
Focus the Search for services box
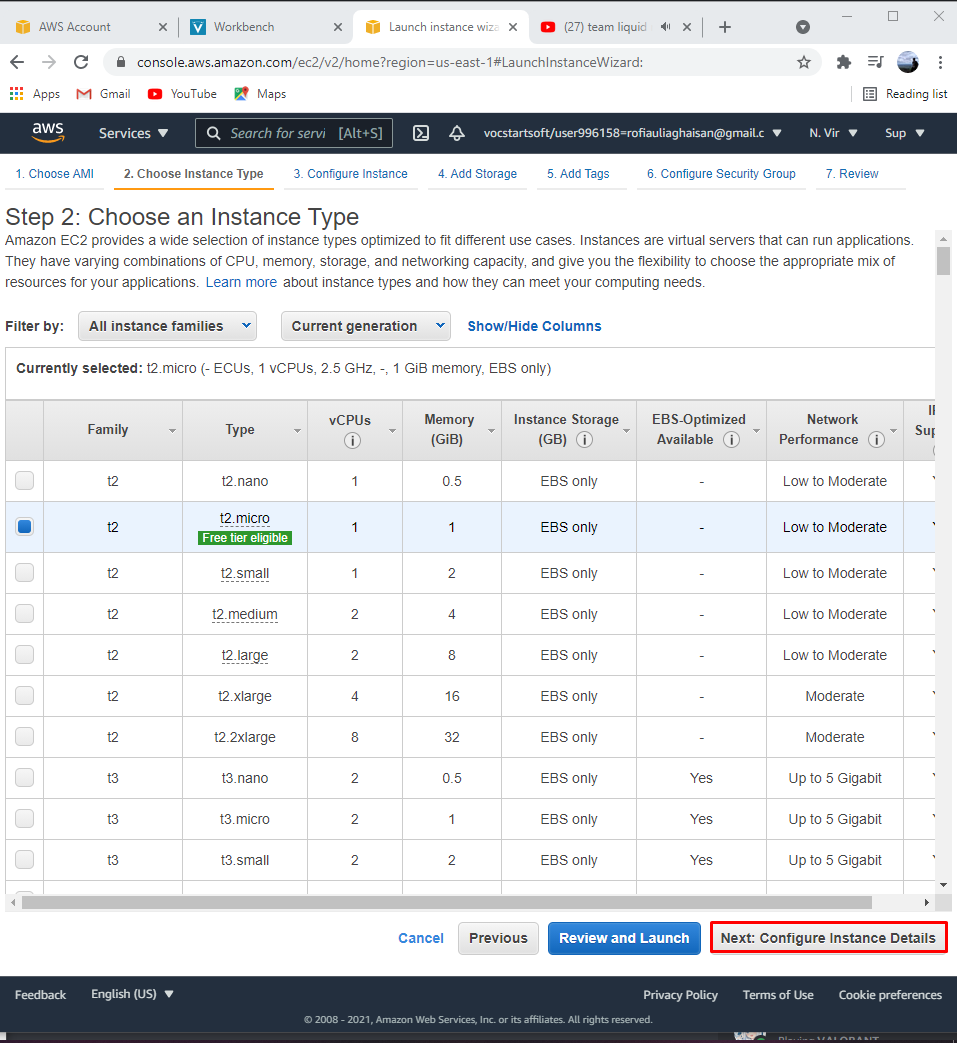[294, 133]
